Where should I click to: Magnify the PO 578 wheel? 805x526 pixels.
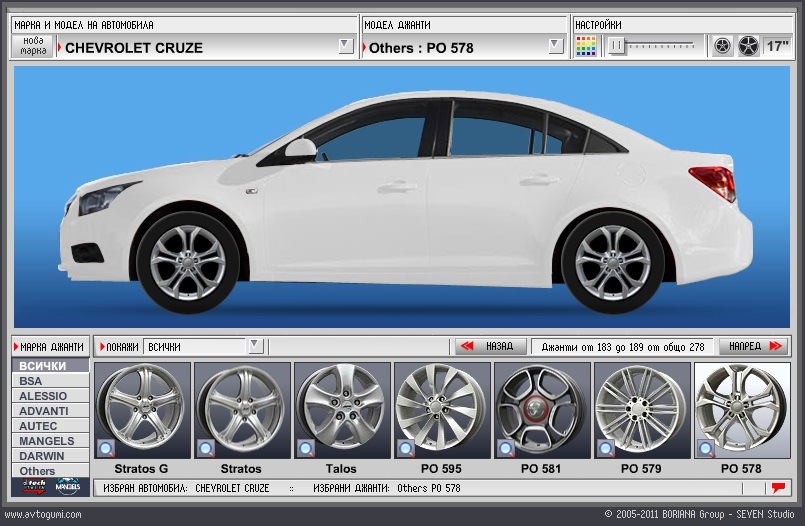click(x=706, y=449)
